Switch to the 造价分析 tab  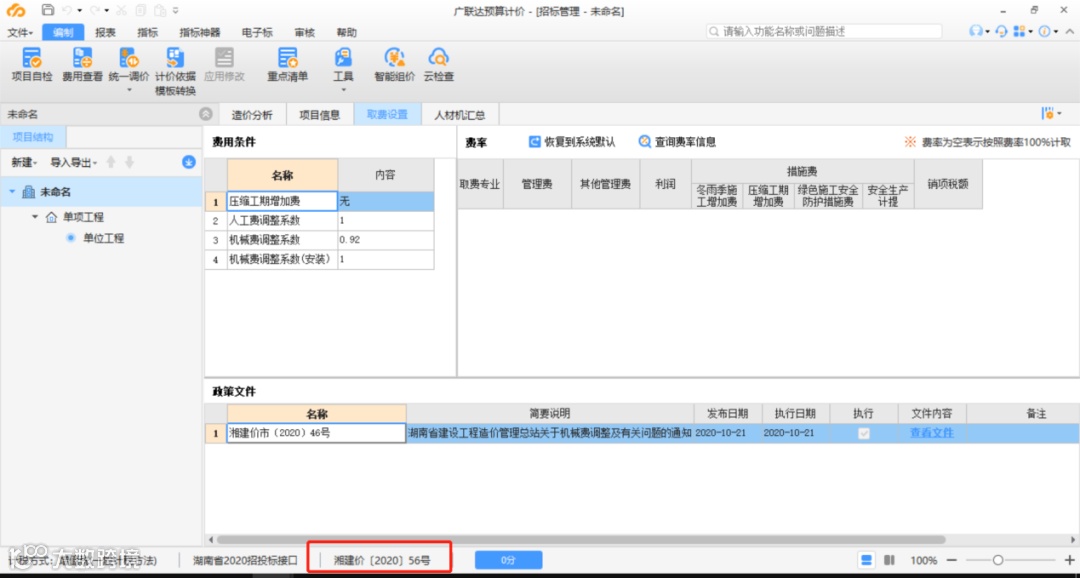[x=251, y=114]
